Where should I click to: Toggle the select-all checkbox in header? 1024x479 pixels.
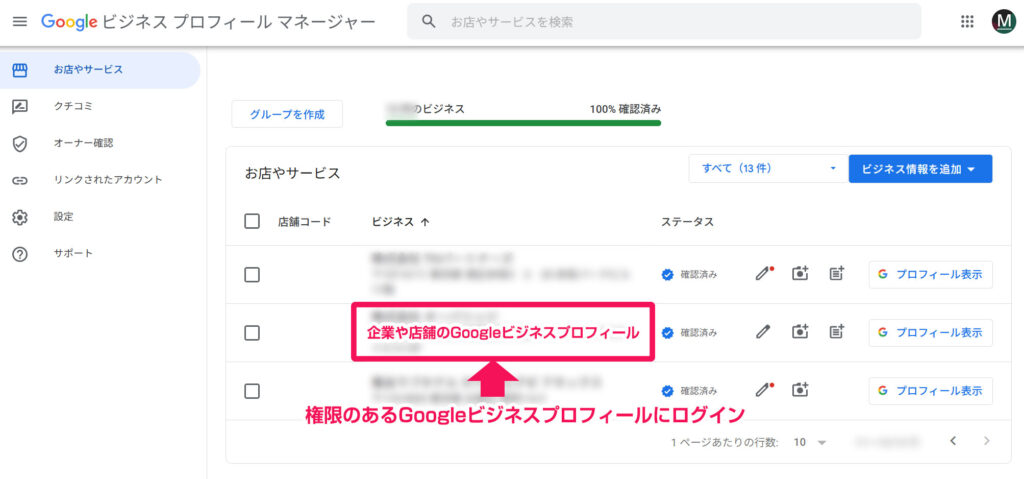click(252, 221)
